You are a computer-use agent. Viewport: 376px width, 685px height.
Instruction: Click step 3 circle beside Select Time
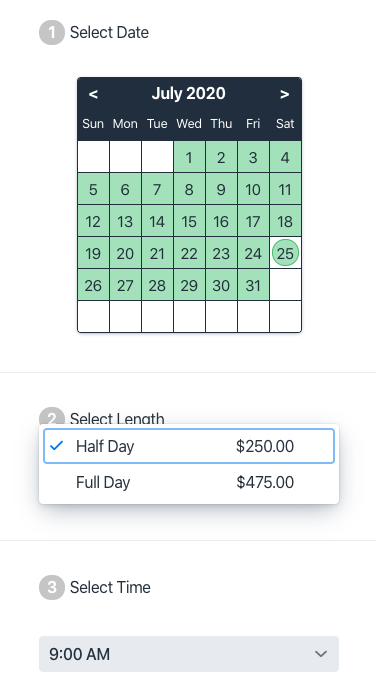click(x=52, y=587)
